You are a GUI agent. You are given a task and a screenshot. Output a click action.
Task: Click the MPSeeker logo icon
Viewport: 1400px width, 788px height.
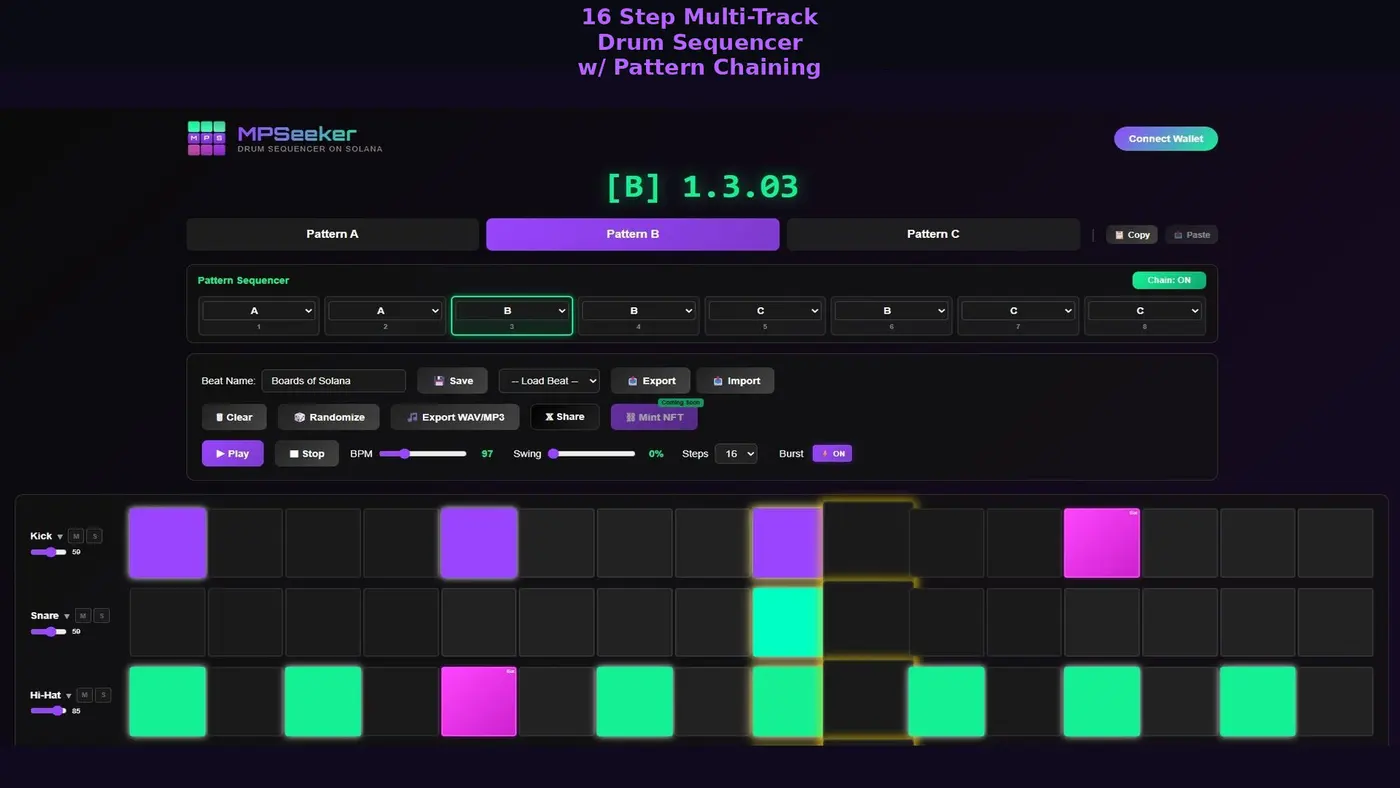(x=206, y=138)
